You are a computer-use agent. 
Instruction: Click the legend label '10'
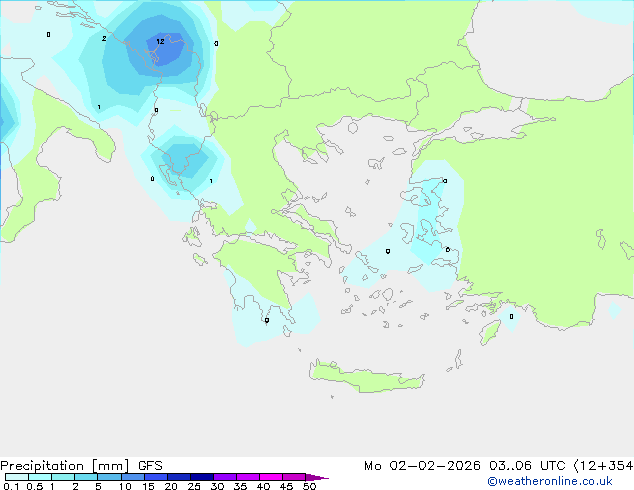tap(125, 486)
